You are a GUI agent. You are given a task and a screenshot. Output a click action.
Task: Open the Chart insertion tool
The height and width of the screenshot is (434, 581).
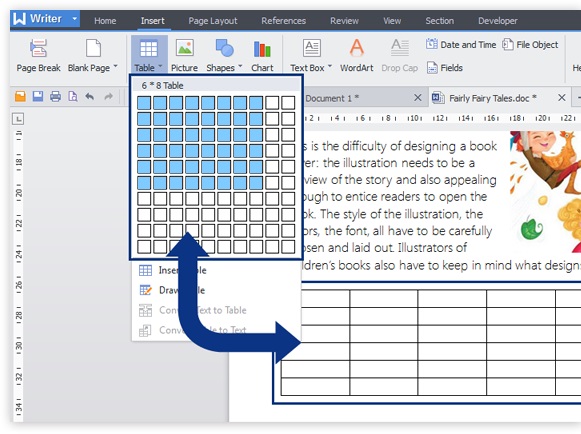click(262, 55)
